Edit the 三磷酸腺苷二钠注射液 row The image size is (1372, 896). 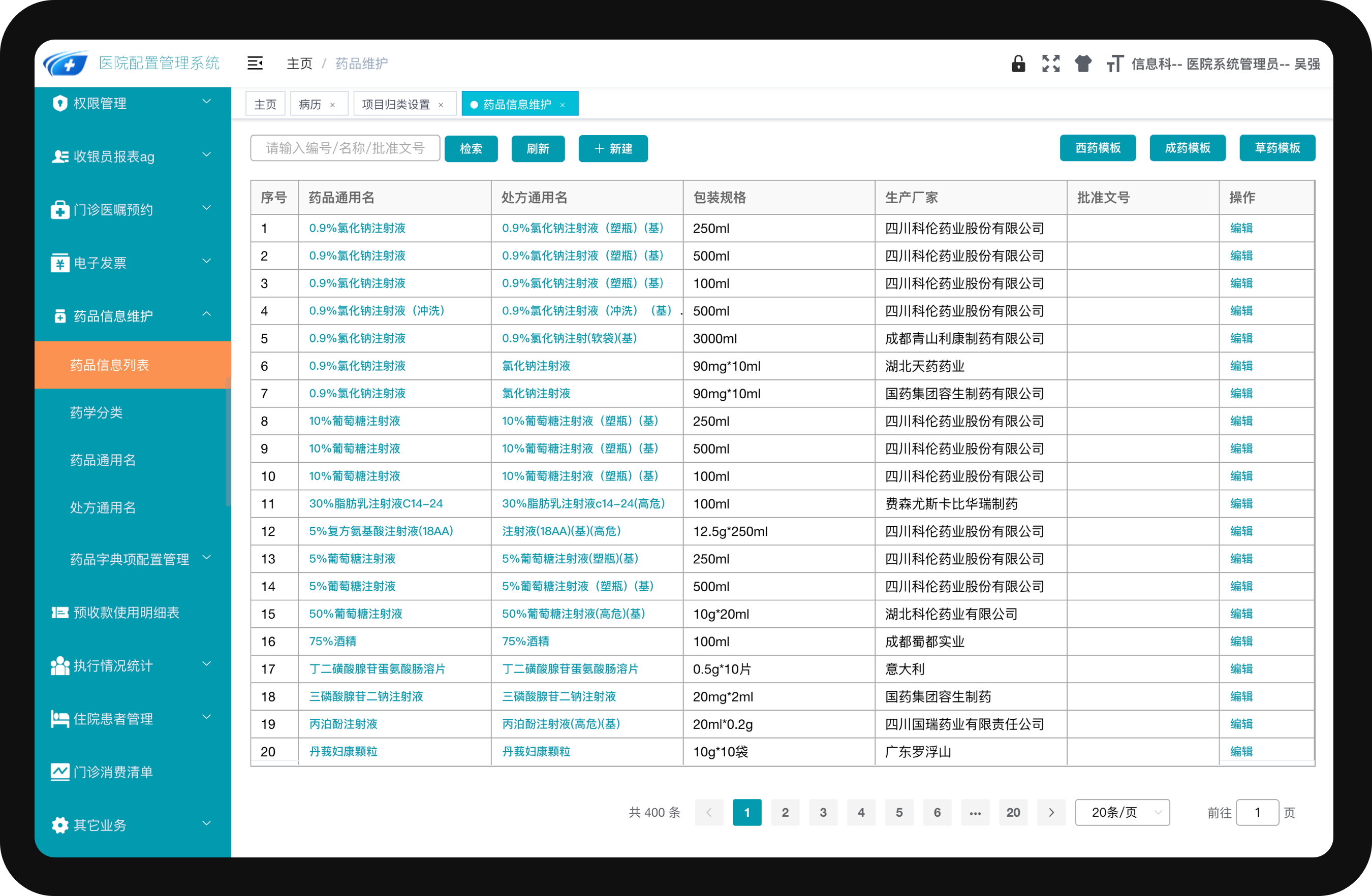pyautogui.click(x=1241, y=696)
